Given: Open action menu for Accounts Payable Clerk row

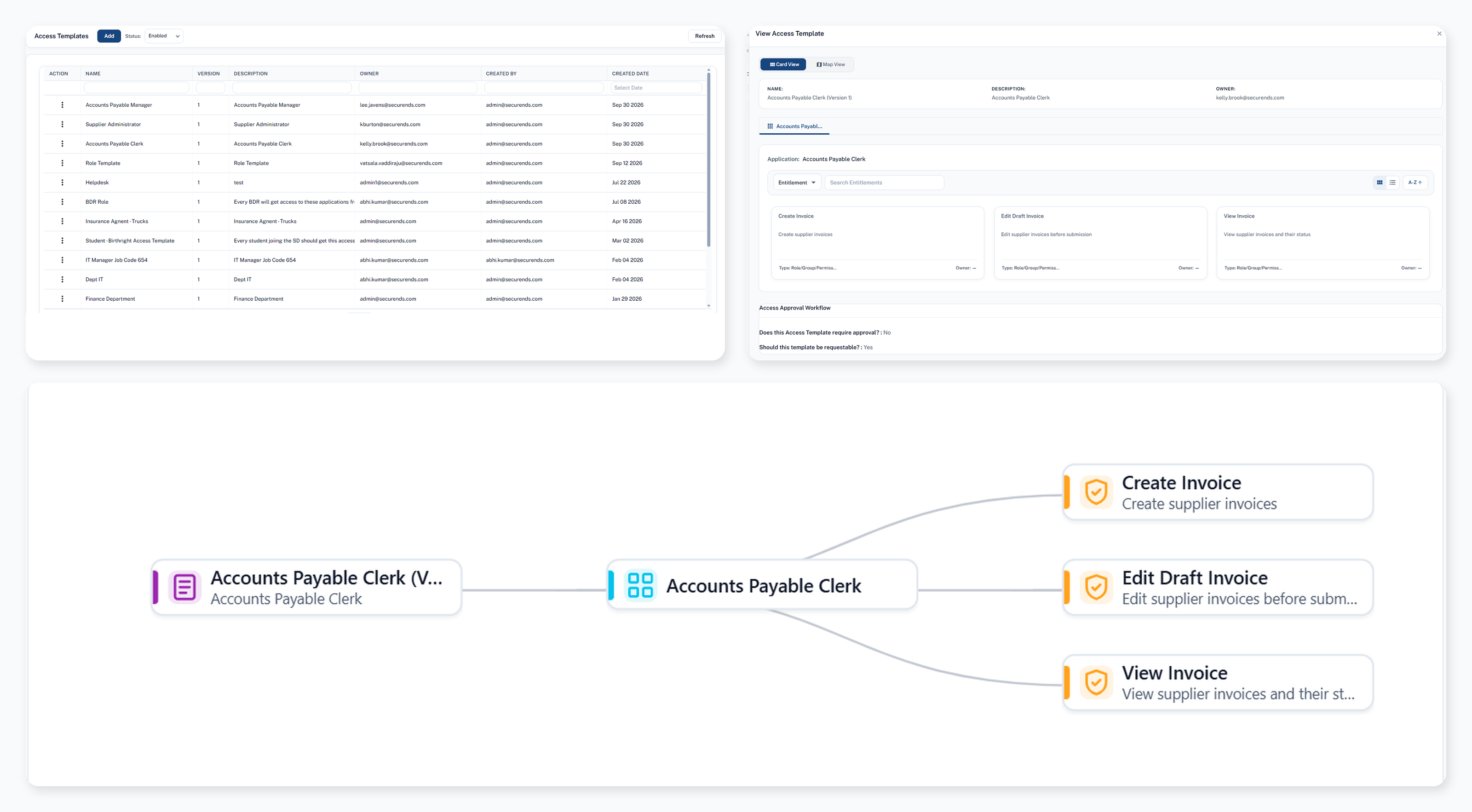Looking at the screenshot, I should (x=62, y=144).
